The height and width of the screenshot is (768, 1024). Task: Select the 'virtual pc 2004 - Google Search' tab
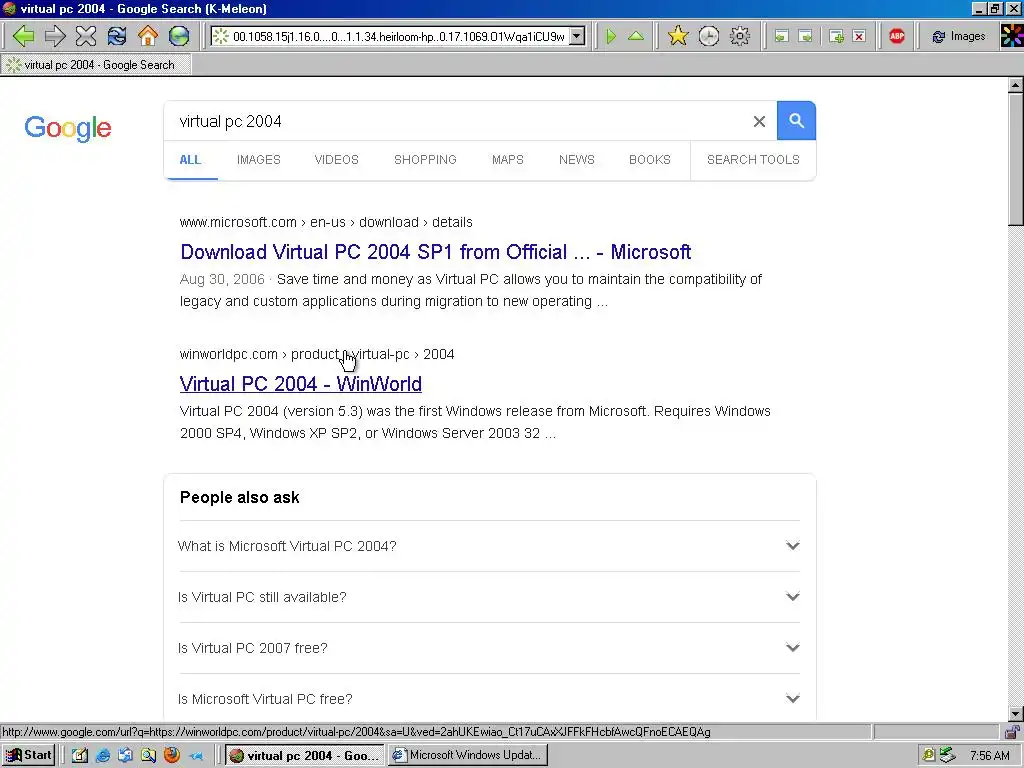(96, 65)
